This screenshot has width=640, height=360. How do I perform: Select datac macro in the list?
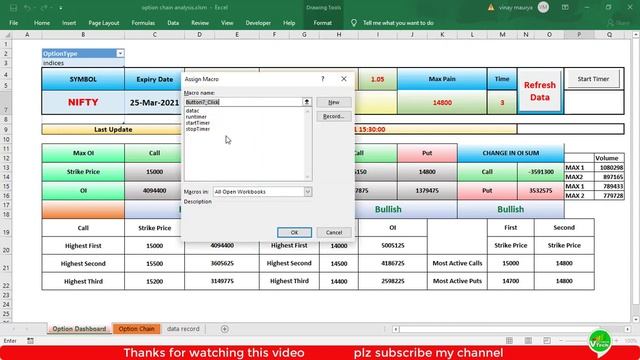pyautogui.click(x=193, y=111)
